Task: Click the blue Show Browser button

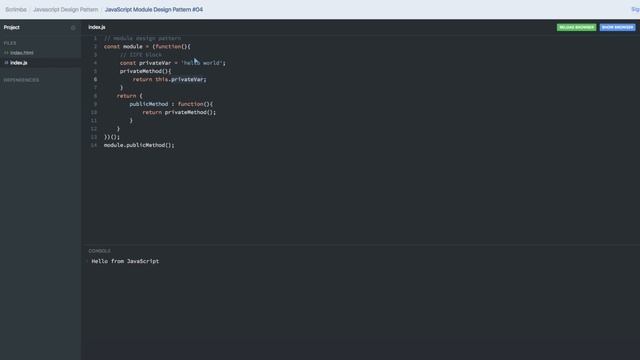Action: pyautogui.click(x=618, y=27)
